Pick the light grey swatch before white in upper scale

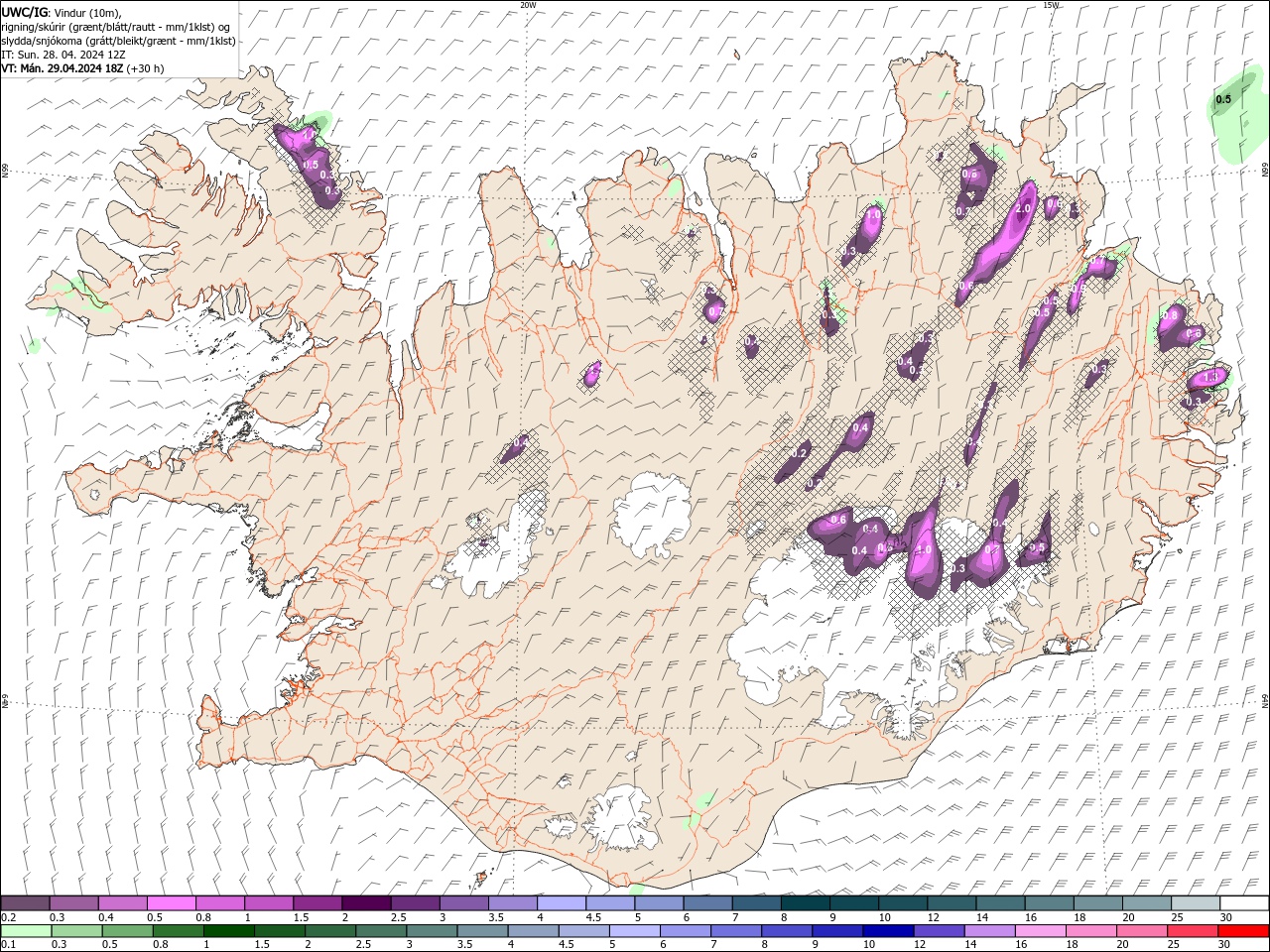(x=1196, y=903)
